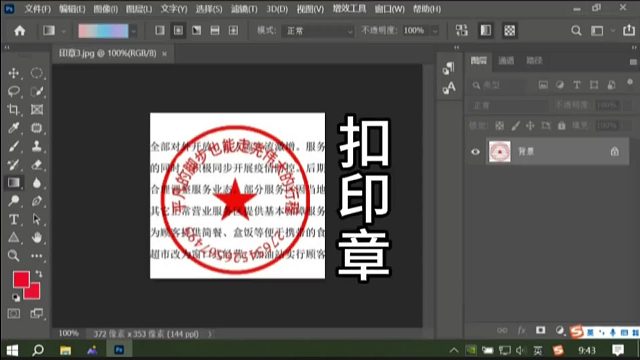Select the Hand tool
The image size is (640, 360).
(37, 237)
